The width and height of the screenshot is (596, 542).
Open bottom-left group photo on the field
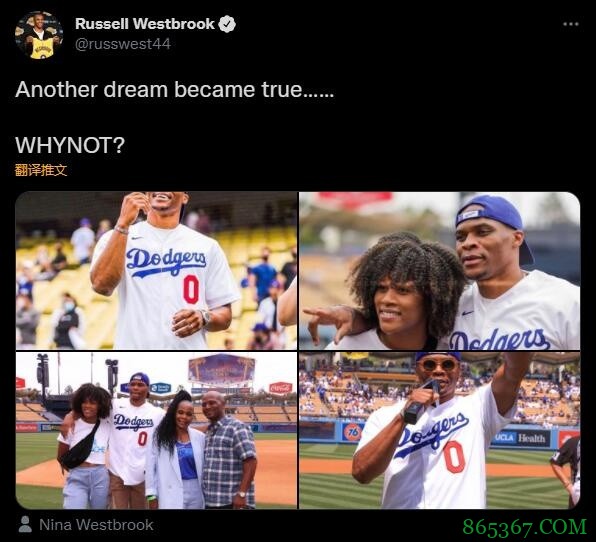point(156,430)
